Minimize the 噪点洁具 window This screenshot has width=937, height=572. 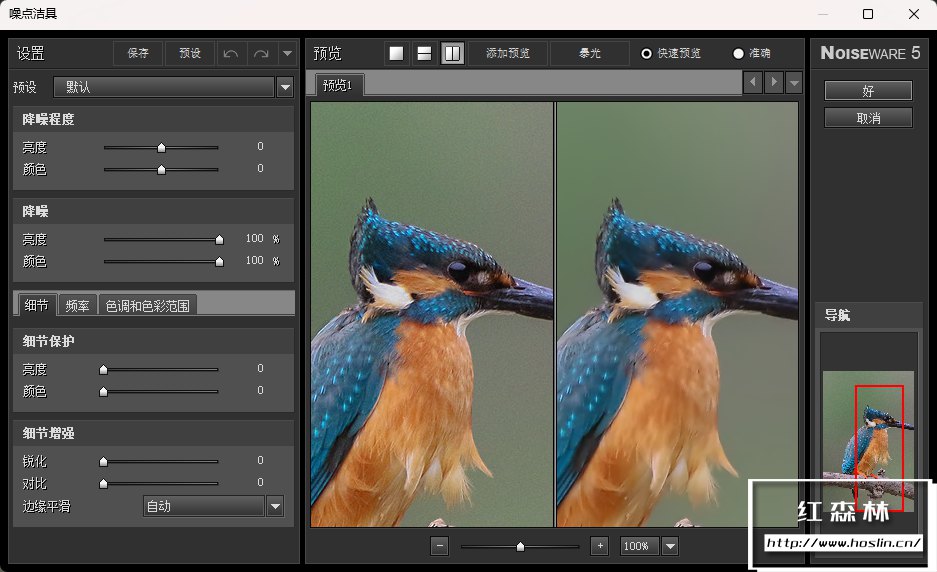[x=823, y=14]
